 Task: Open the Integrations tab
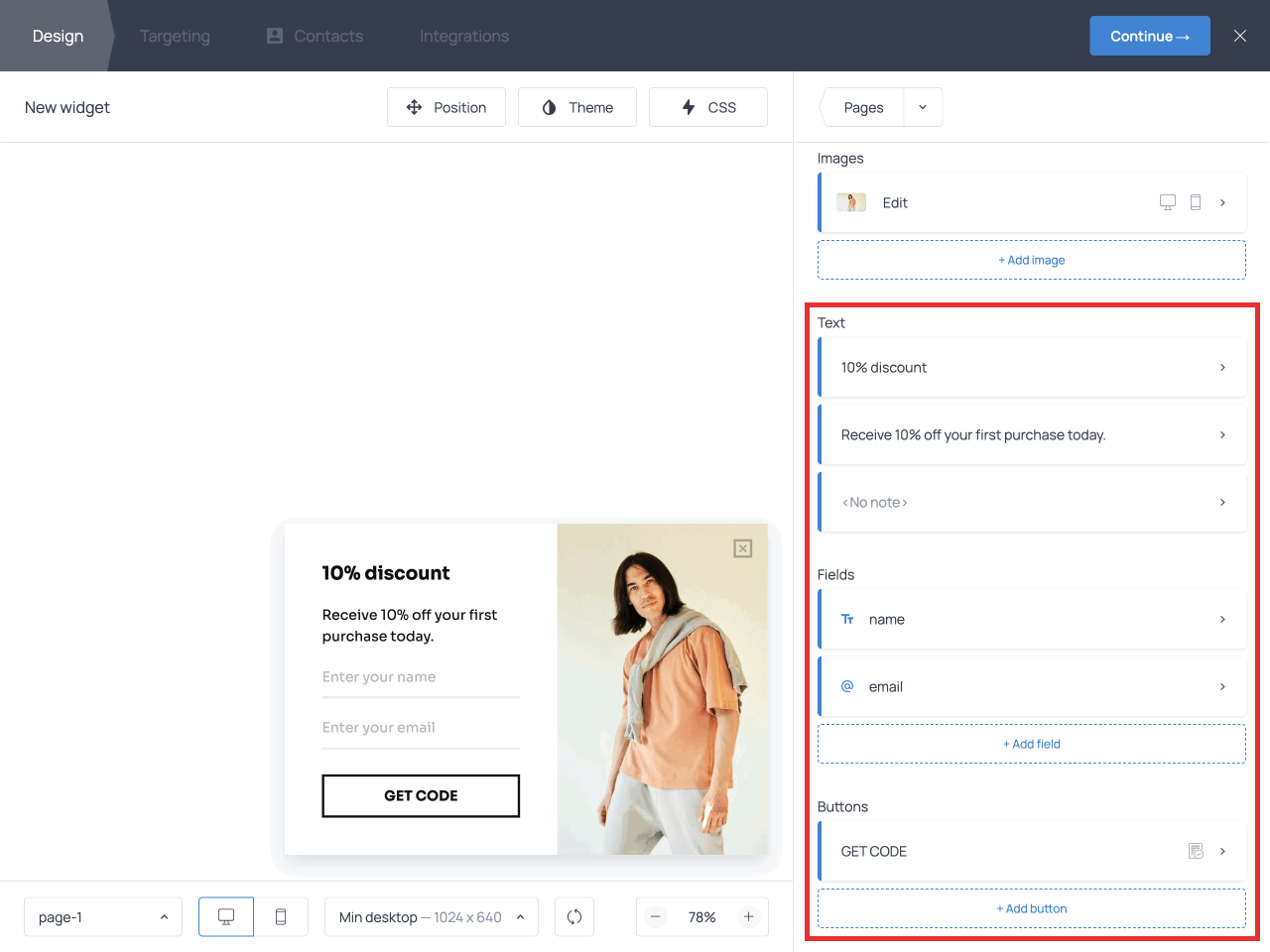tap(463, 36)
